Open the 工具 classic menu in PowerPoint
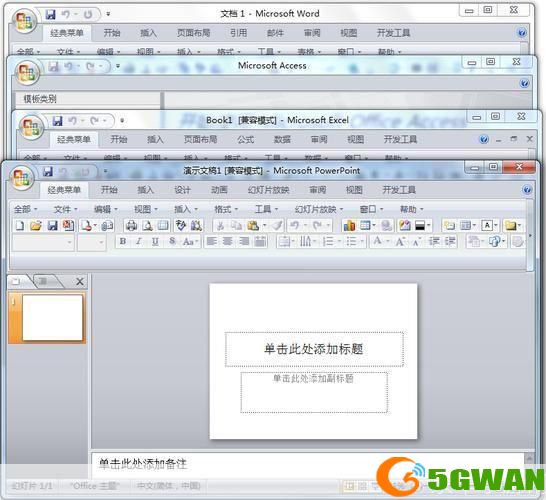546x500 pixels. pyautogui.click(x=266, y=209)
